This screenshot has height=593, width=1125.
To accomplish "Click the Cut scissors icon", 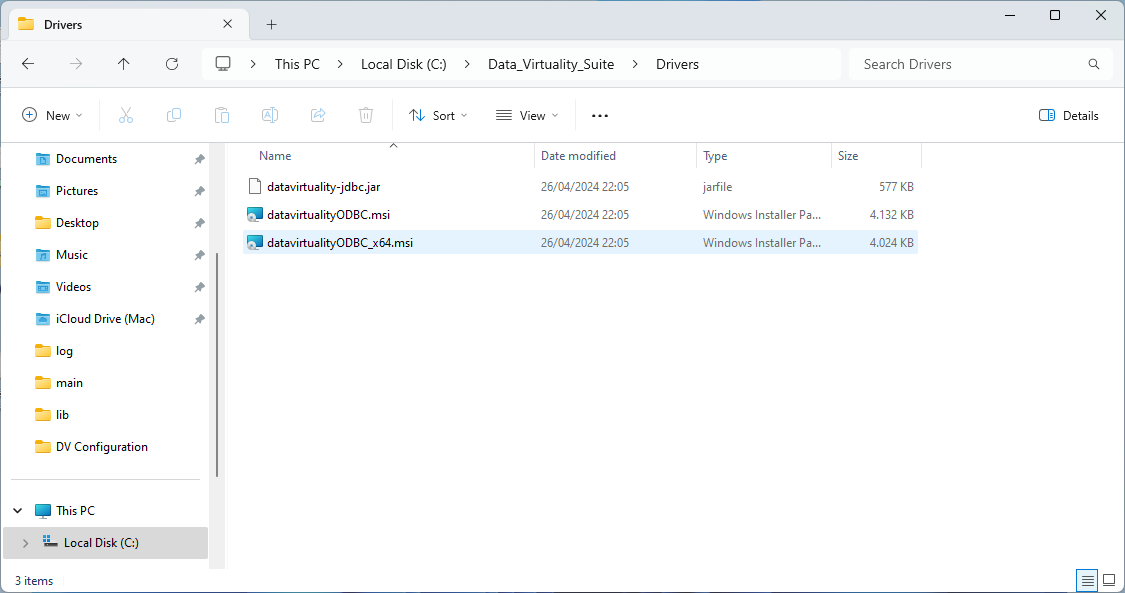I will click(126, 116).
